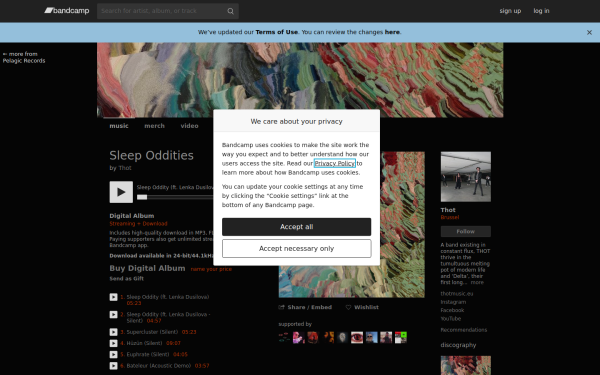
Task: Click Send as Gift
Action: tap(127, 279)
